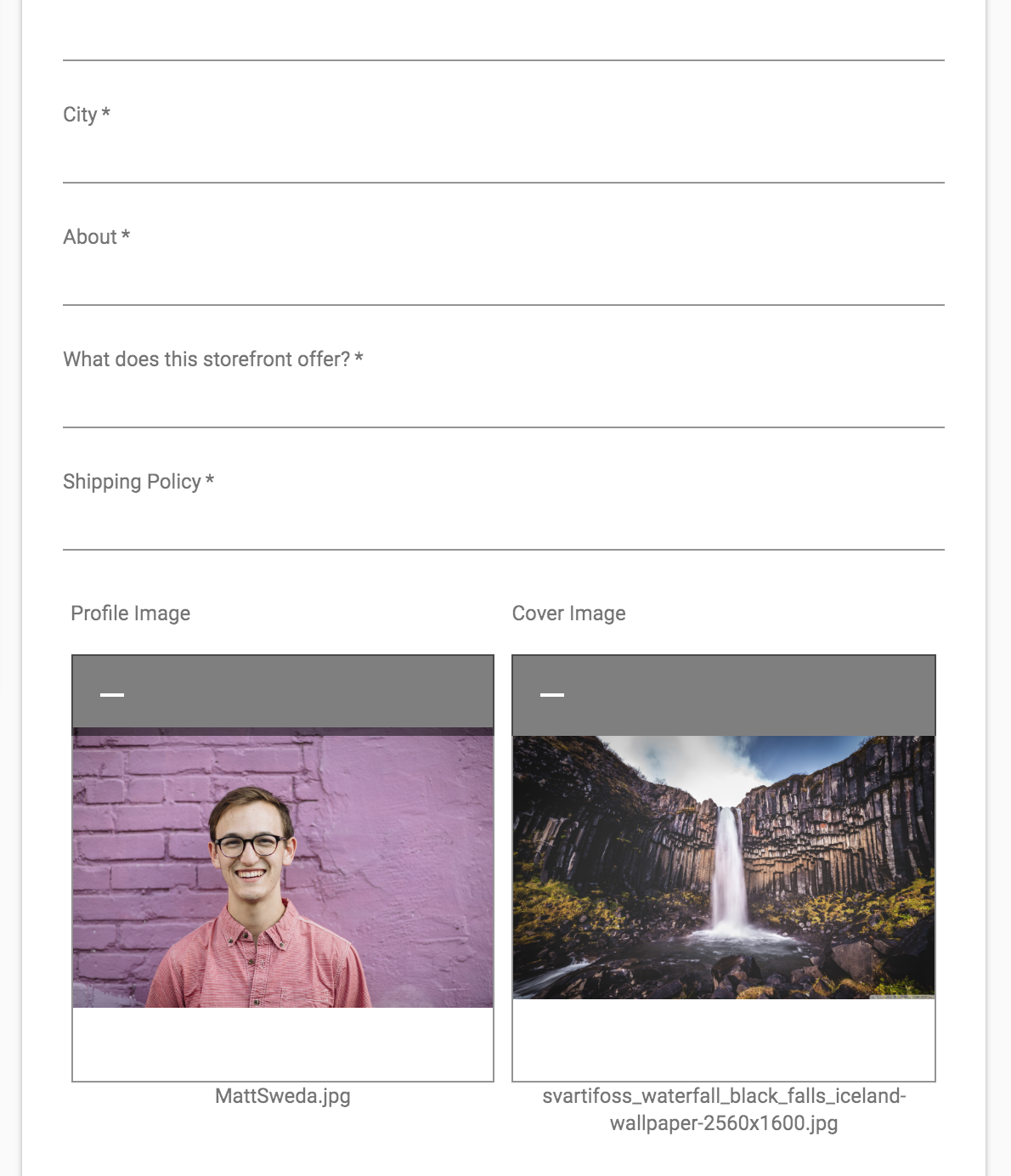Remove the profile image using minus icon
This screenshot has height=1176, width=1011.
point(112,695)
